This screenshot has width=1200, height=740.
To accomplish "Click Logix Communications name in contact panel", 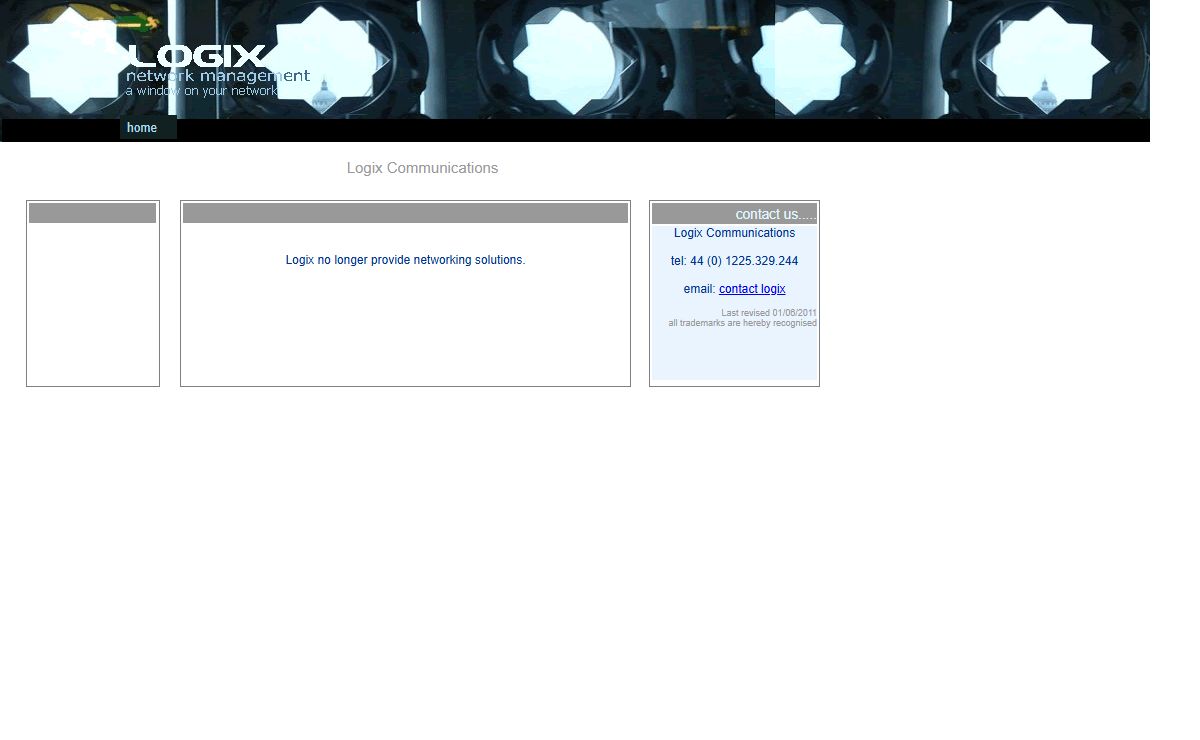I will pos(734,233).
